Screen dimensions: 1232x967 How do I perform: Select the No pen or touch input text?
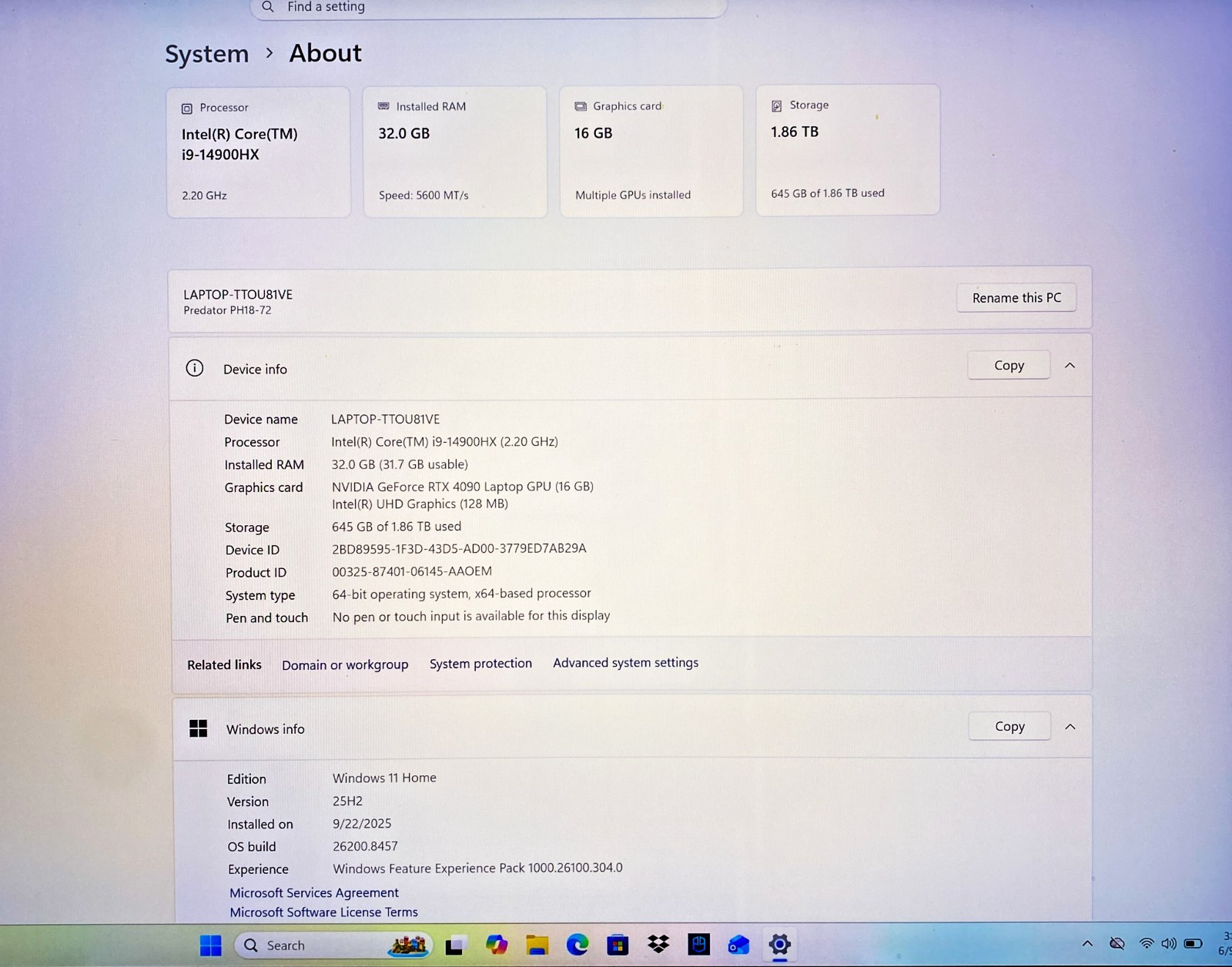[x=471, y=617]
